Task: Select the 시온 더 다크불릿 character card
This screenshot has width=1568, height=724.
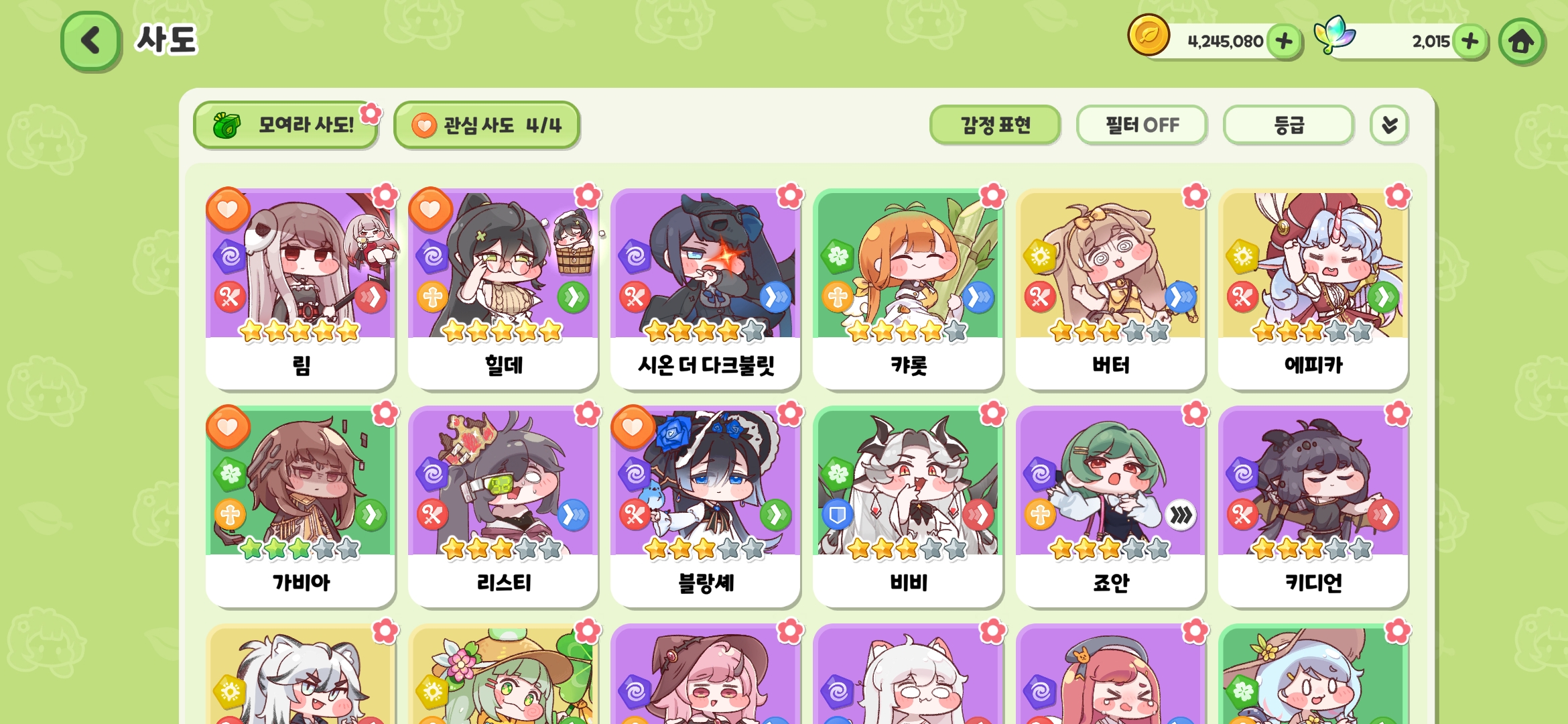Action: pos(706,289)
